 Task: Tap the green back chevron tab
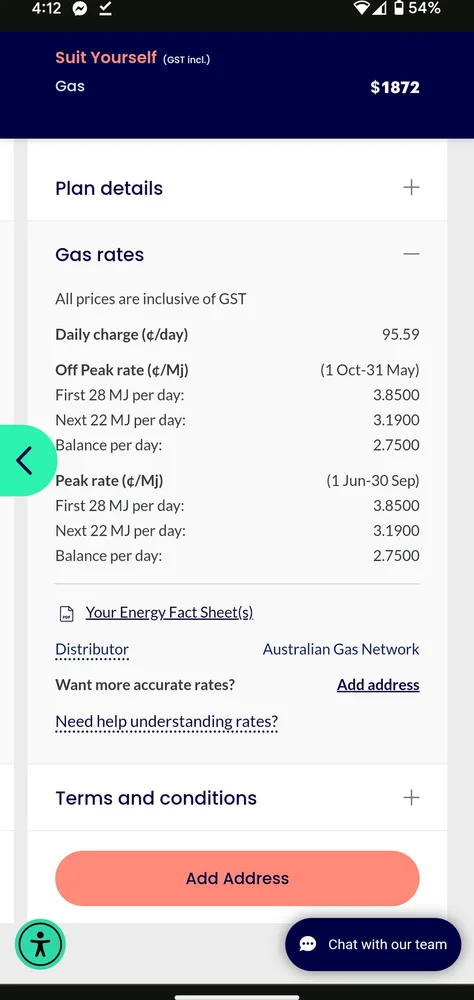tap(26, 460)
